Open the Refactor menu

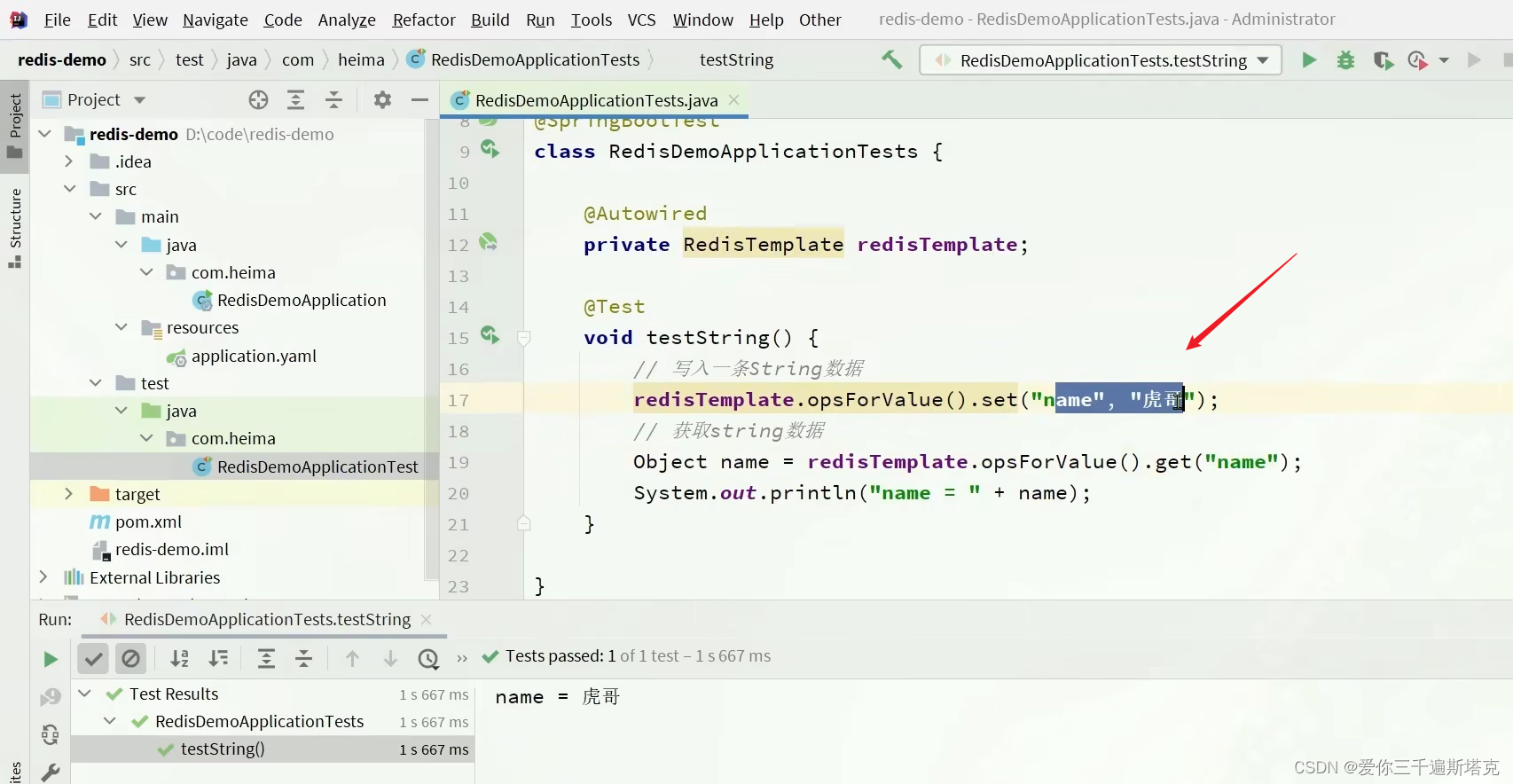click(x=424, y=20)
